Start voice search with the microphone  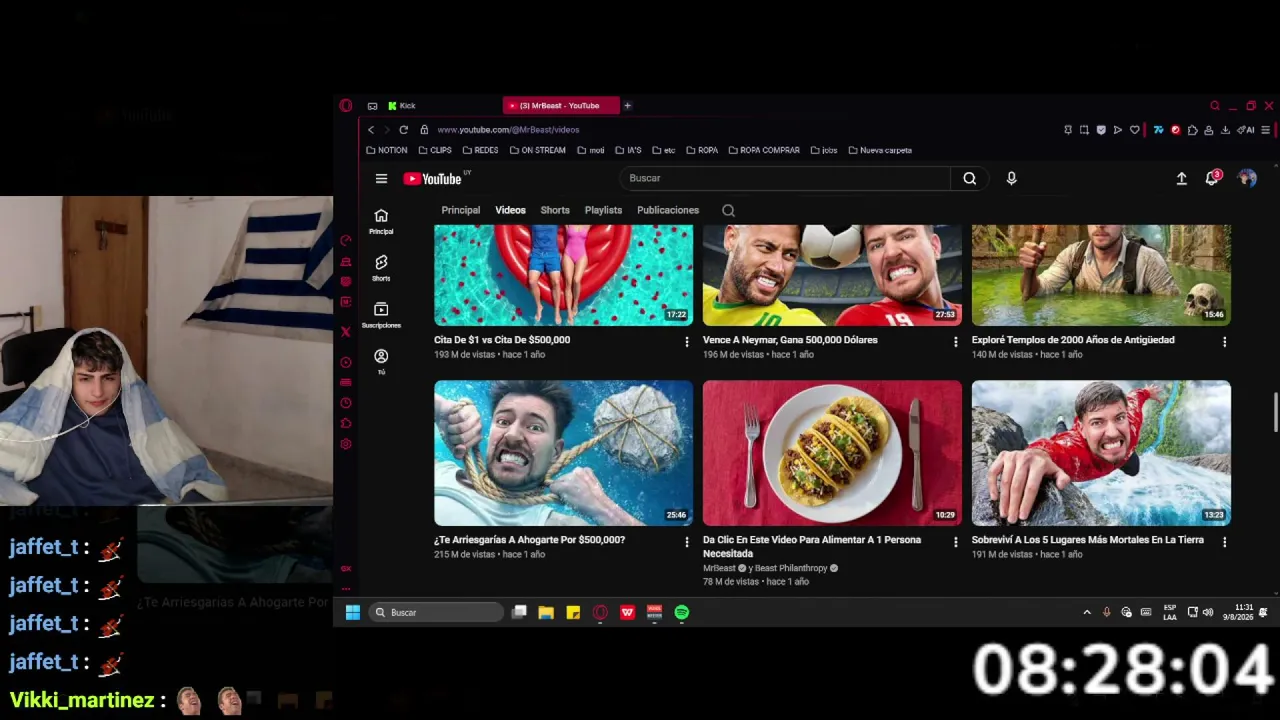(x=1011, y=178)
